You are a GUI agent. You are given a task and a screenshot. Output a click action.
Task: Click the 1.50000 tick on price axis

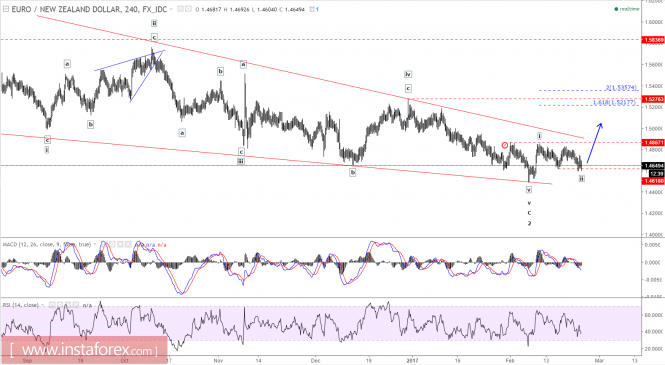[655, 128]
